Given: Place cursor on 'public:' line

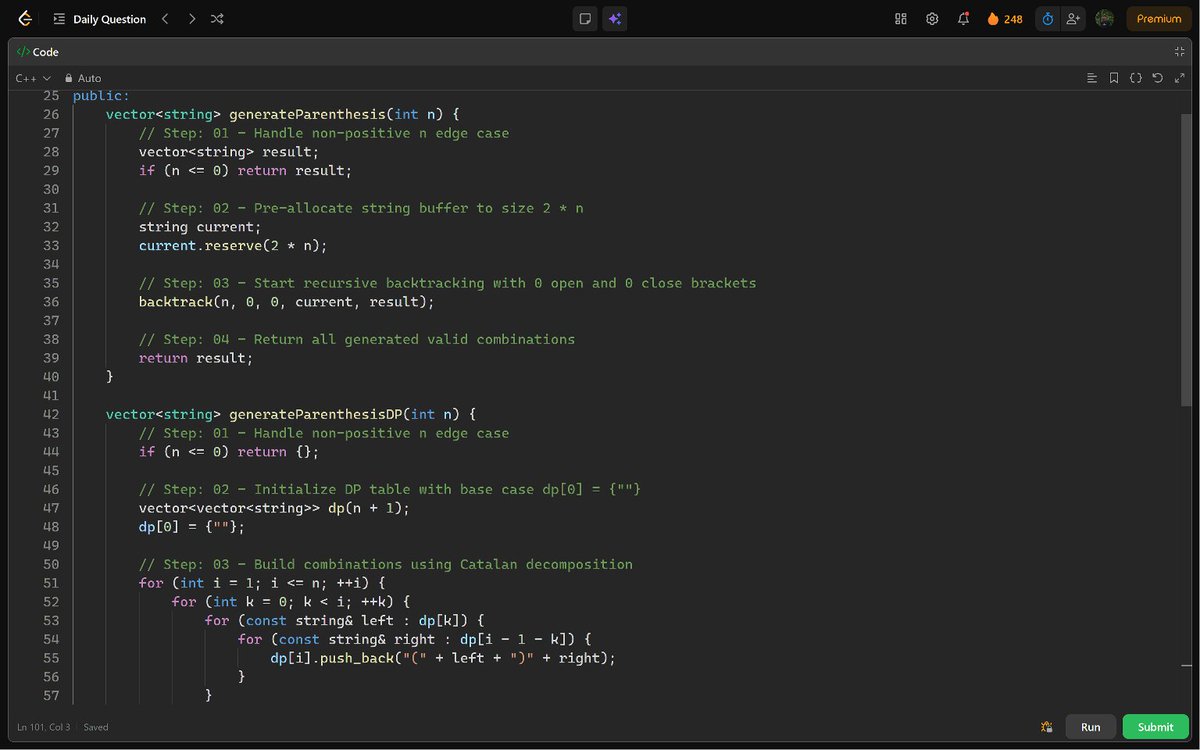Looking at the screenshot, I should tap(101, 96).
